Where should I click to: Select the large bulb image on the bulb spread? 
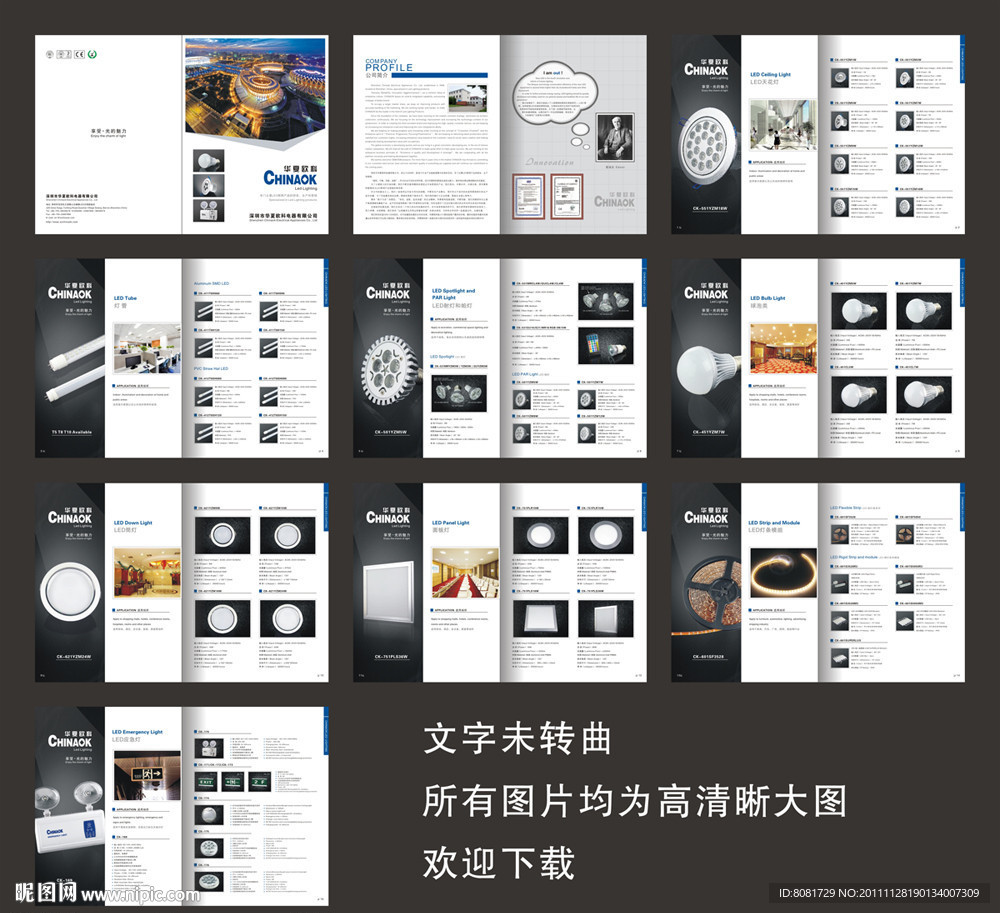pos(707,368)
